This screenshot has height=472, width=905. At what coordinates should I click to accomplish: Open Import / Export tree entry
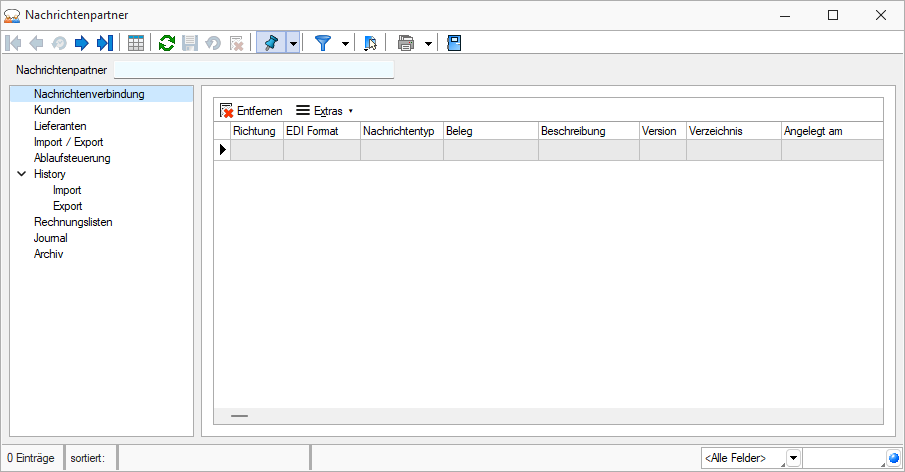pos(68,142)
